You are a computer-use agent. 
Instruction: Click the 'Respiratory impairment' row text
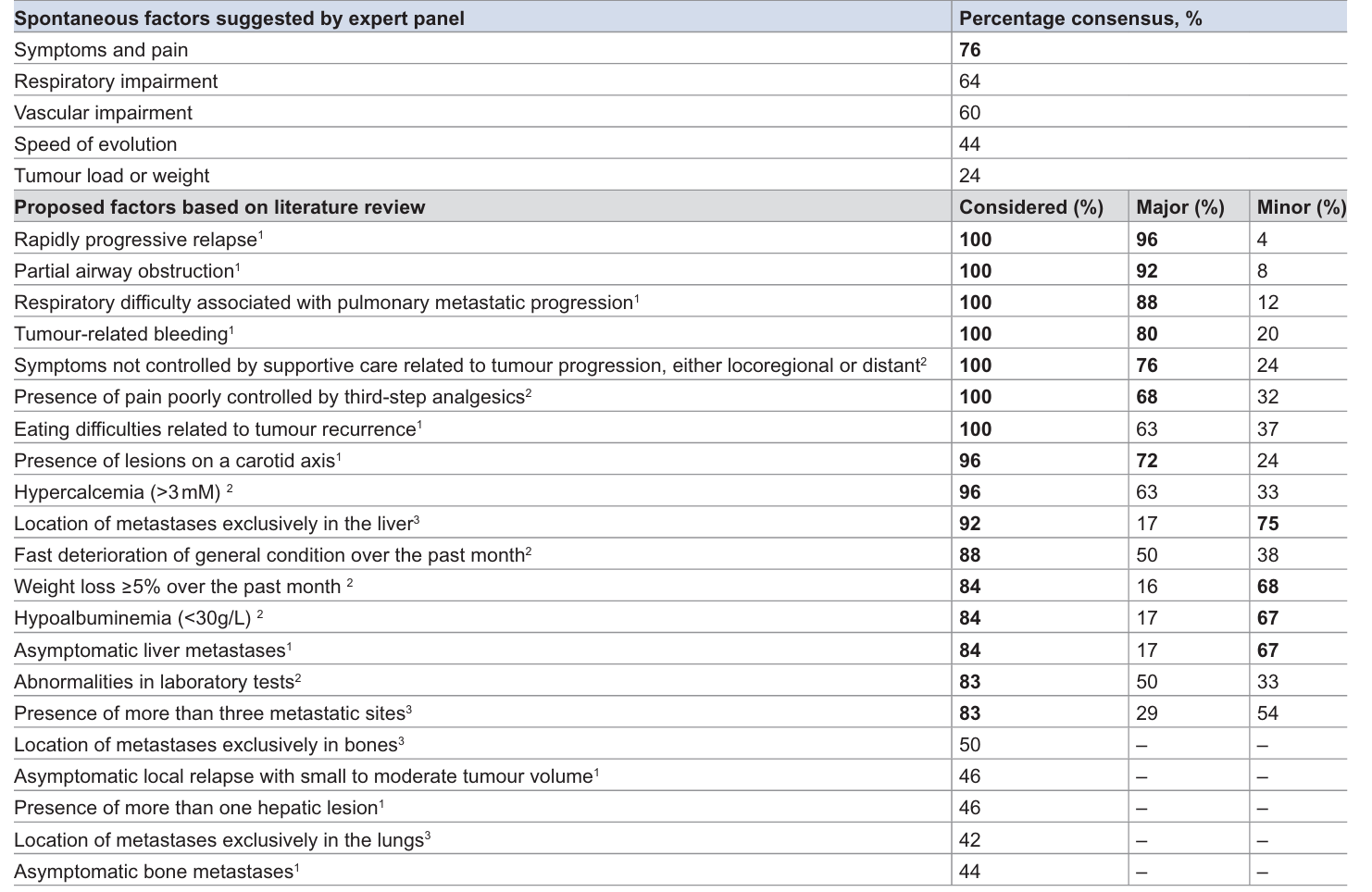116,81
